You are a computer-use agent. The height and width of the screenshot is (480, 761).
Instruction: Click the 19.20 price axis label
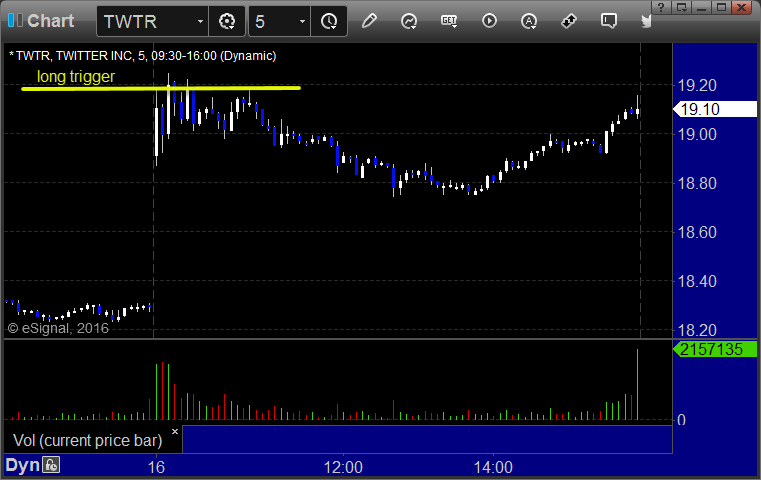pos(697,85)
